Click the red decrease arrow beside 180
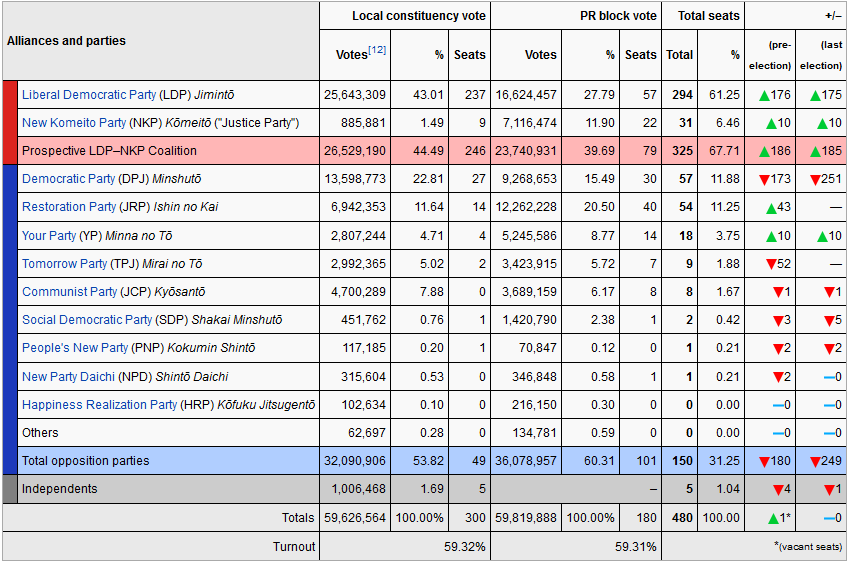The width and height of the screenshot is (848, 564). tap(764, 462)
